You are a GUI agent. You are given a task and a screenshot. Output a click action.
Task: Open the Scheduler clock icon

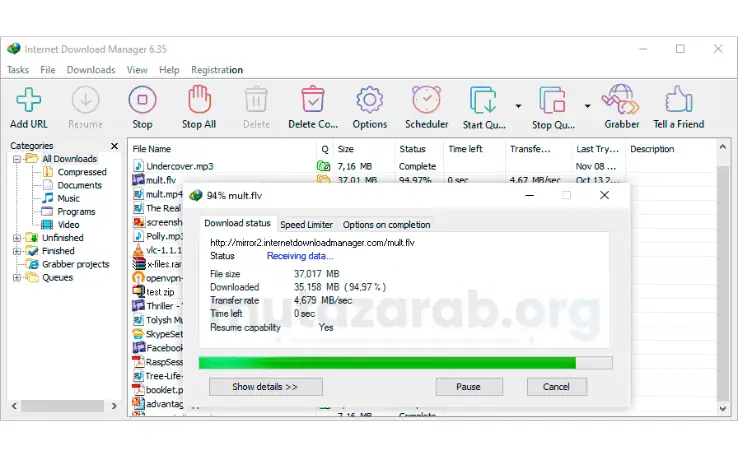click(426, 99)
